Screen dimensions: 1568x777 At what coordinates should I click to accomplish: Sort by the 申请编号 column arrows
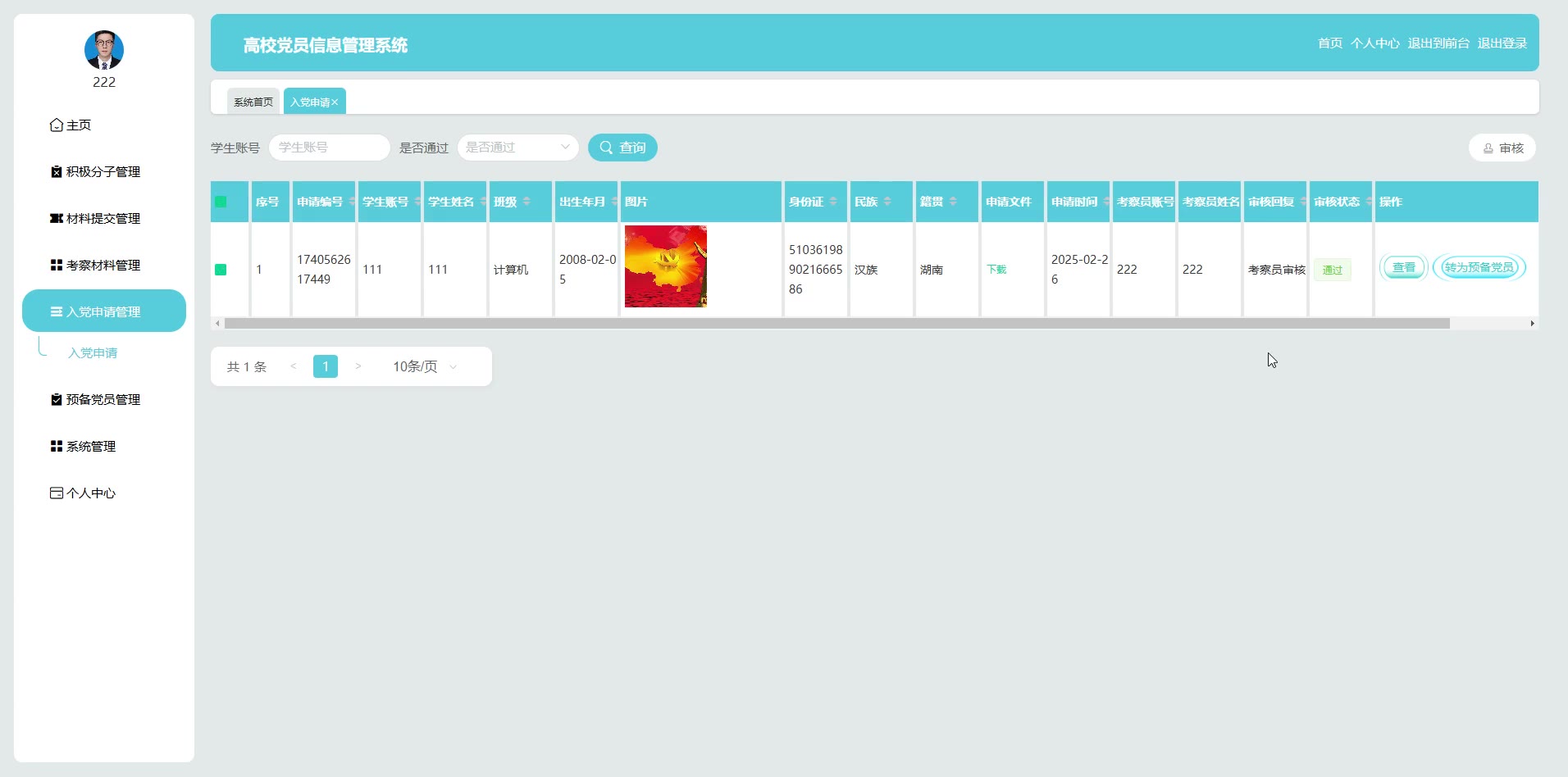click(352, 202)
